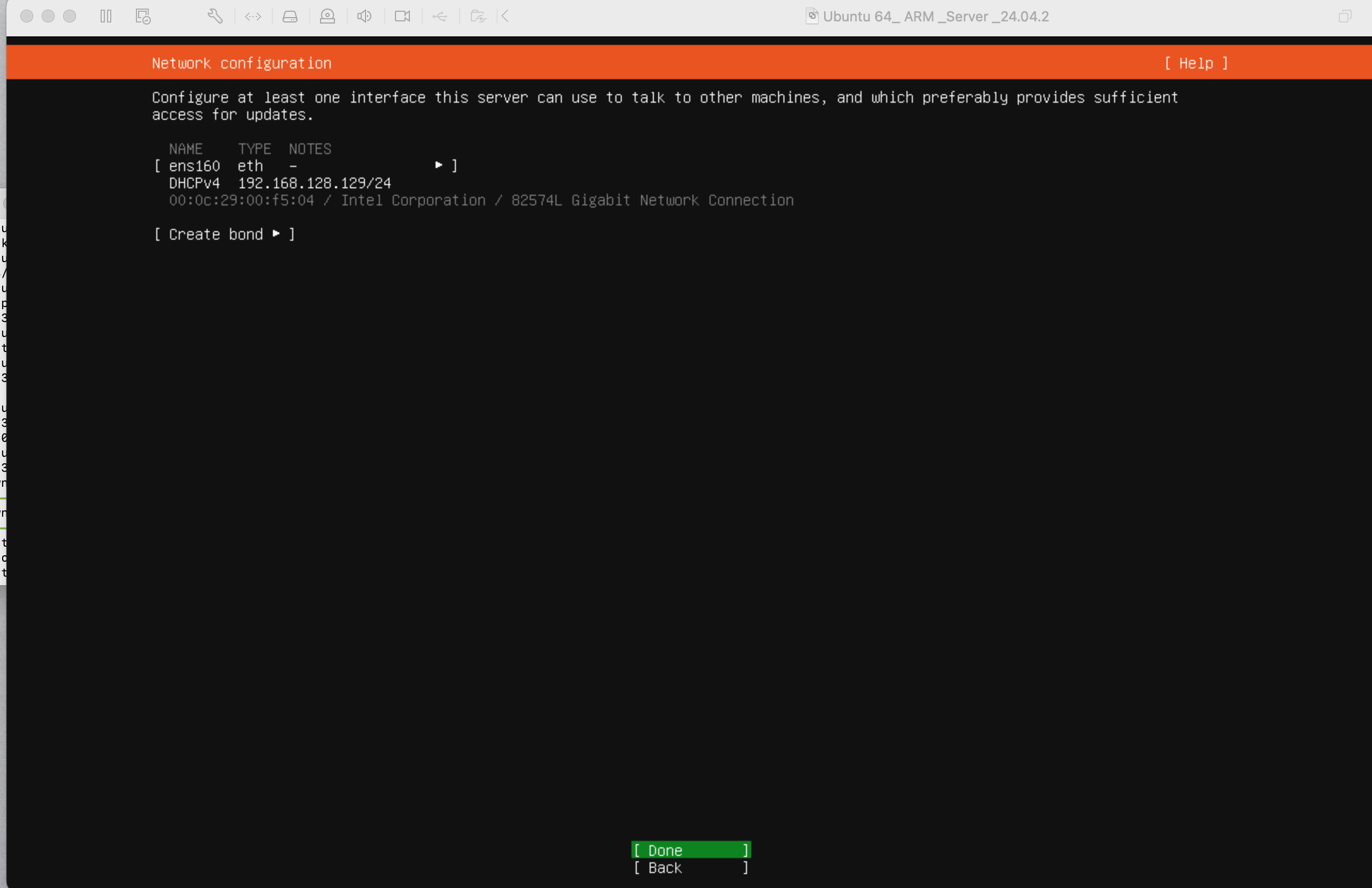The height and width of the screenshot is (888, 1372).
Task: Click the DHCPv4 label
Action: tap(194, 183)
